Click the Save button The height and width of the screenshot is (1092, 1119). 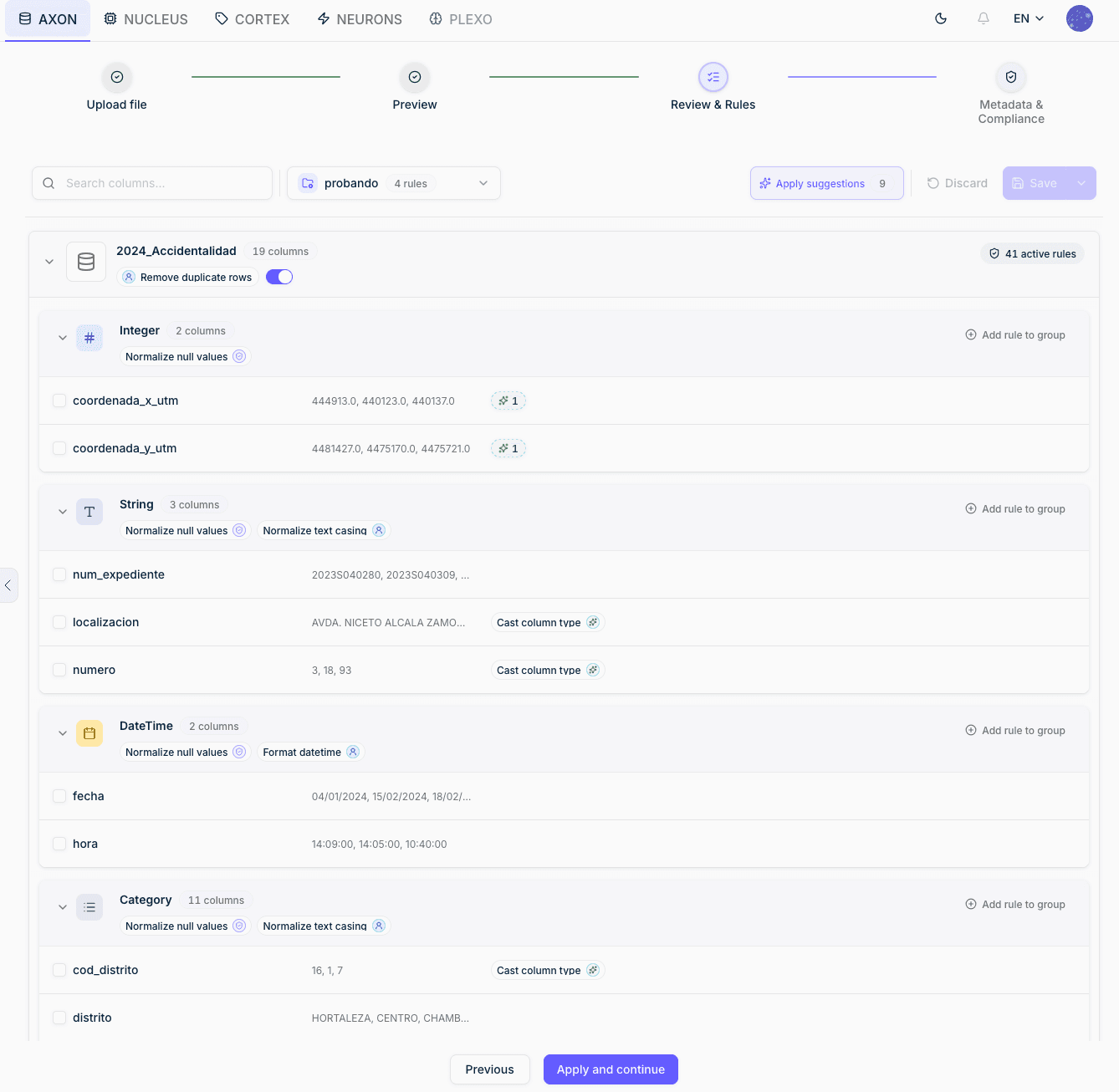pos(1035,183)
